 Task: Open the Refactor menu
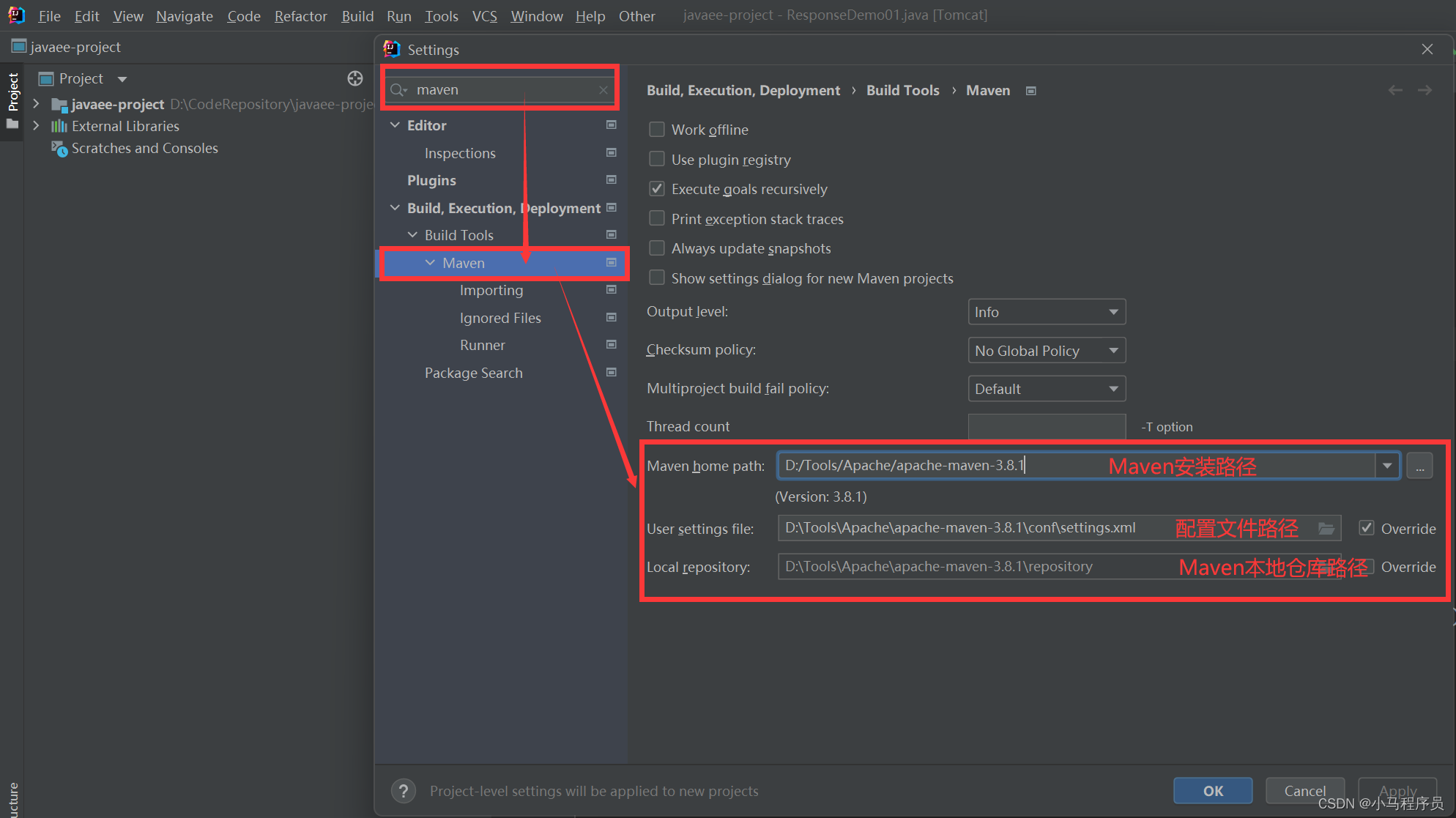pyautogui.click(x=300, y=15)
